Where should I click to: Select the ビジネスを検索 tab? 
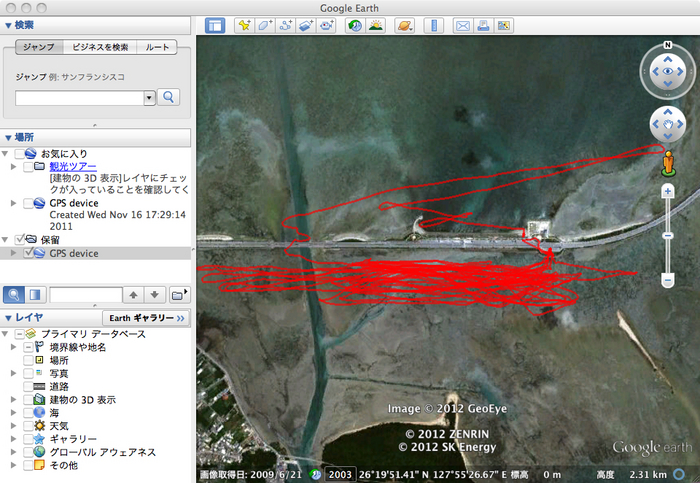(100, 47)
